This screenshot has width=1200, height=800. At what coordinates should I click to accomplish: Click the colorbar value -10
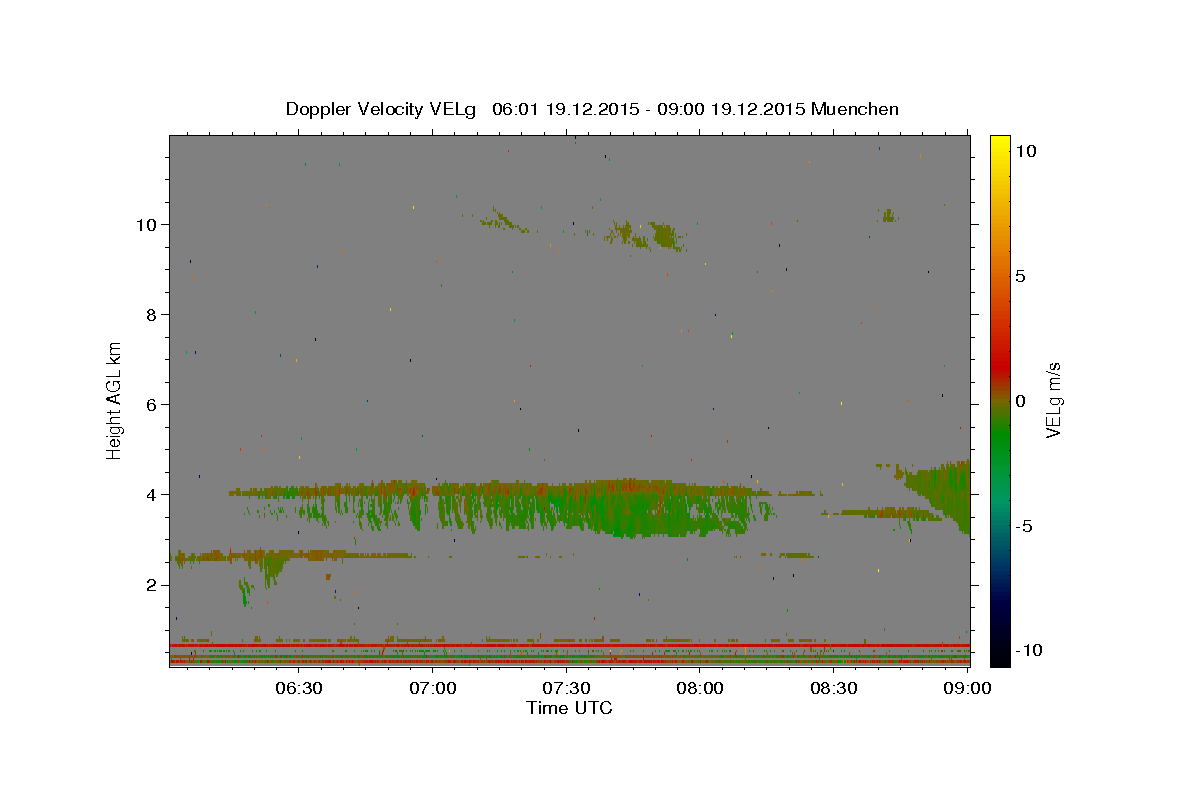1030,651
